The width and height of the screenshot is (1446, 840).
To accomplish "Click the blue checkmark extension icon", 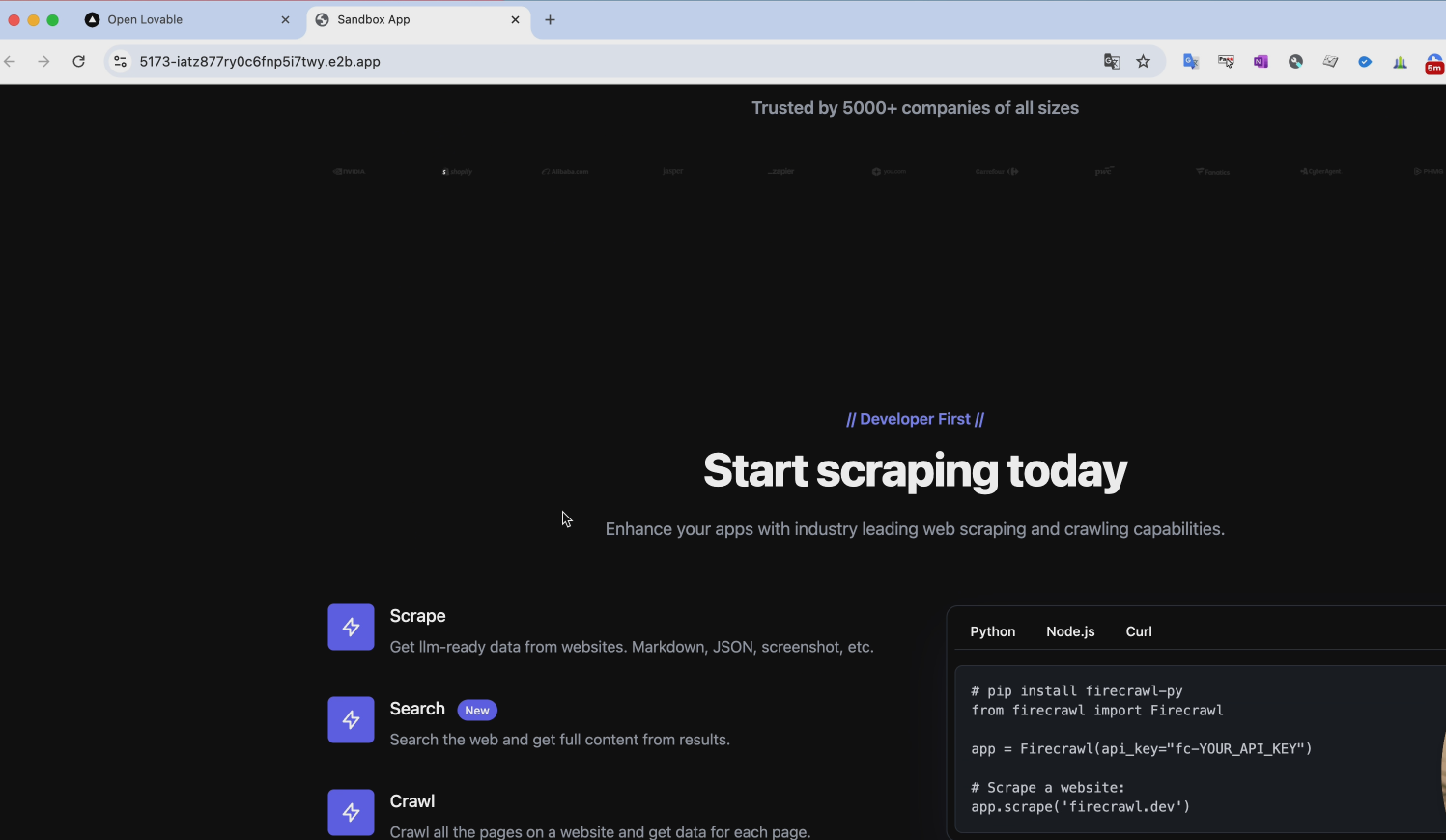I will click(1365, 61).
